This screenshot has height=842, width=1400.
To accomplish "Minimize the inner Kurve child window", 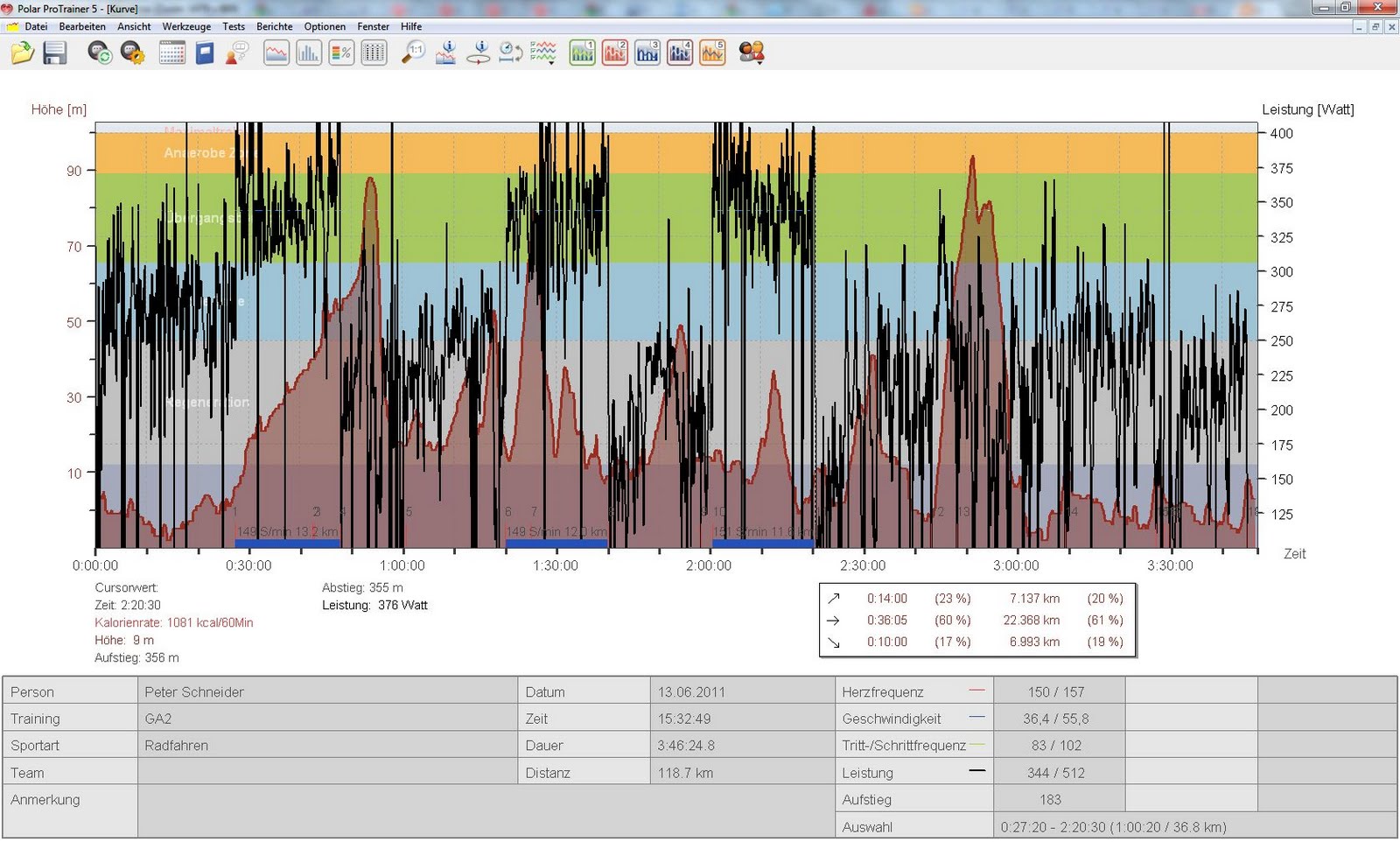I will point(1359,27).
